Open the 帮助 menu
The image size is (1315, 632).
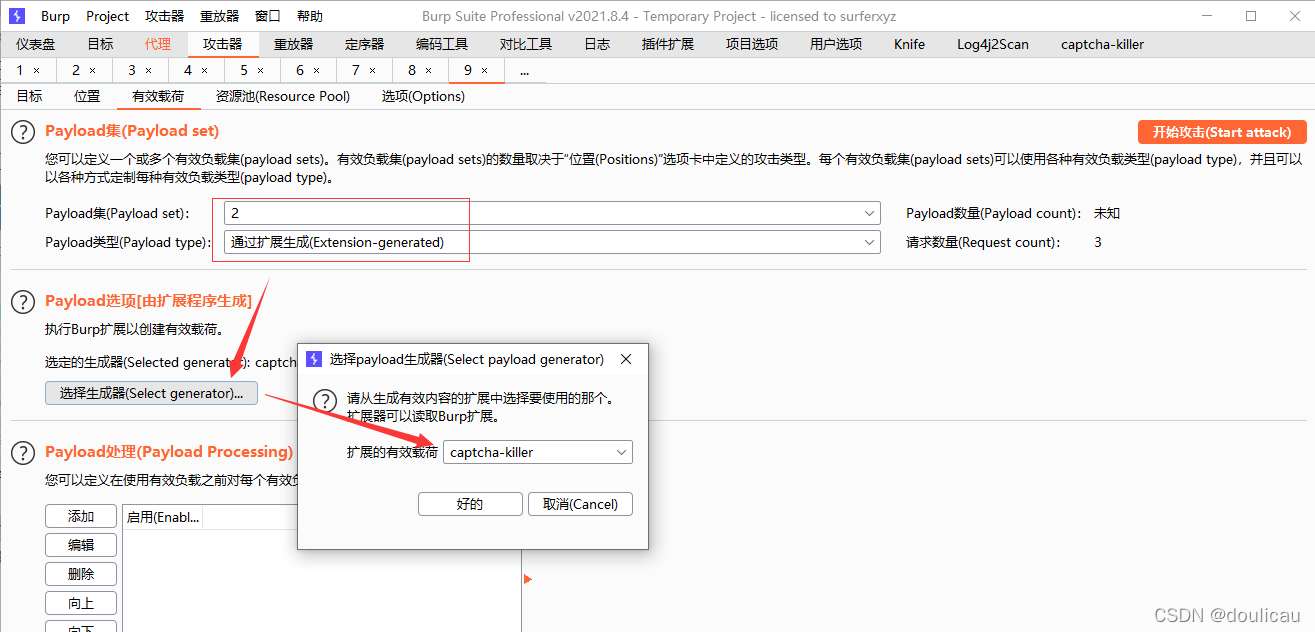pos(310,16)
